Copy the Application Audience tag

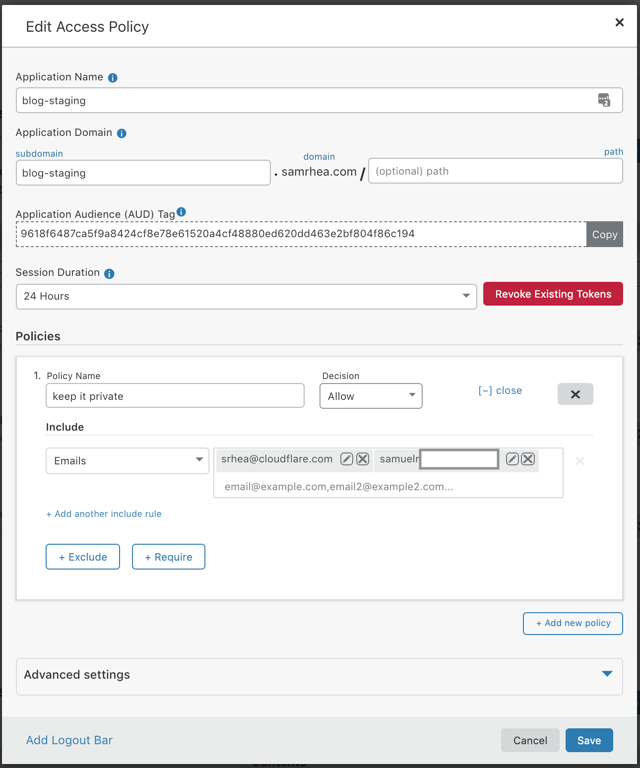tap(604, 234)
